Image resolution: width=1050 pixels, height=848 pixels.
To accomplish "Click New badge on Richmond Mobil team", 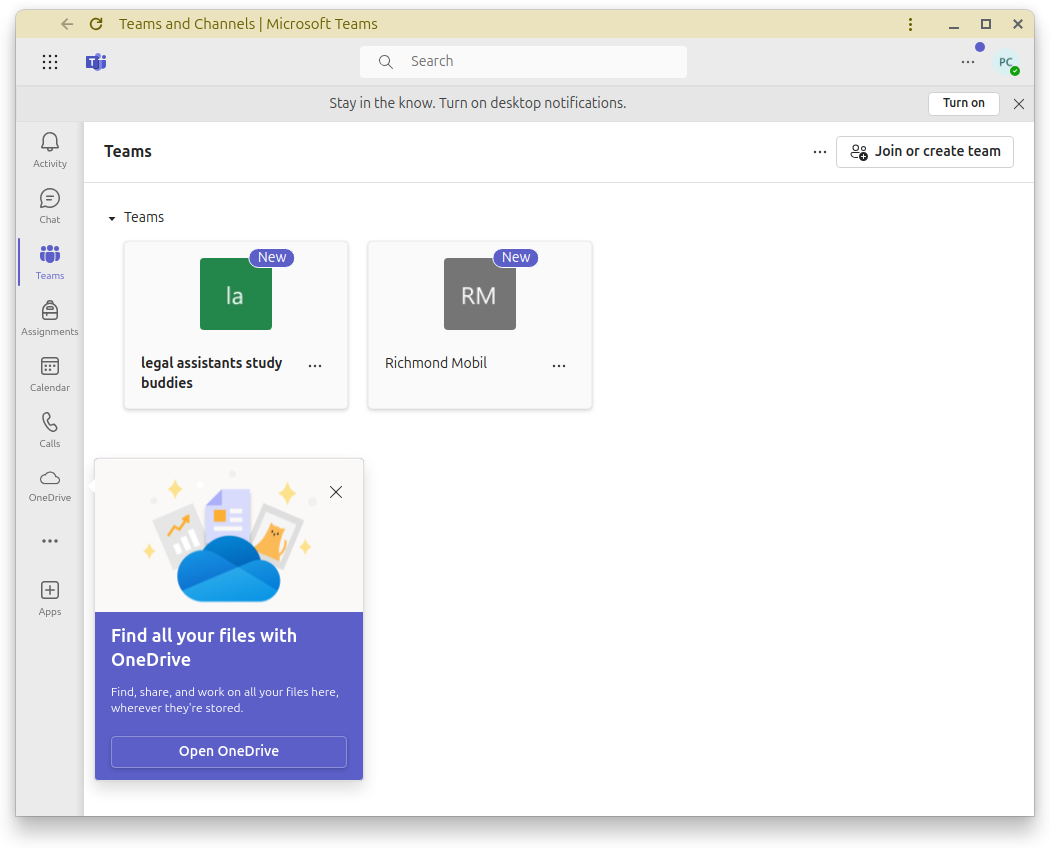I will tap(516, 257).
